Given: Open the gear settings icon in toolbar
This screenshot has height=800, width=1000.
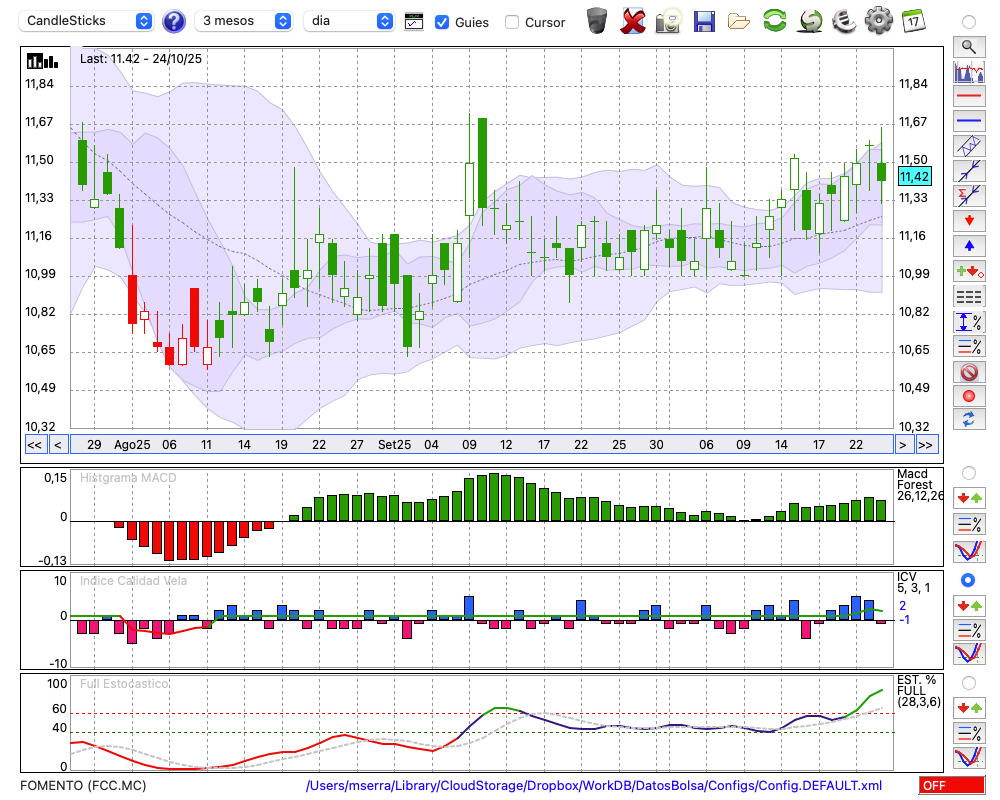Looking at the screenshot, I should tap(878, 20).
